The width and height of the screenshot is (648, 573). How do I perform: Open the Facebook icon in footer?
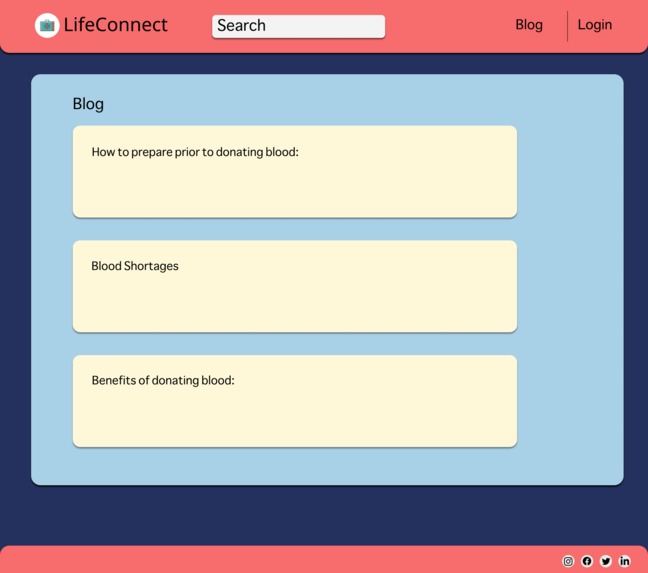point(587,561)
